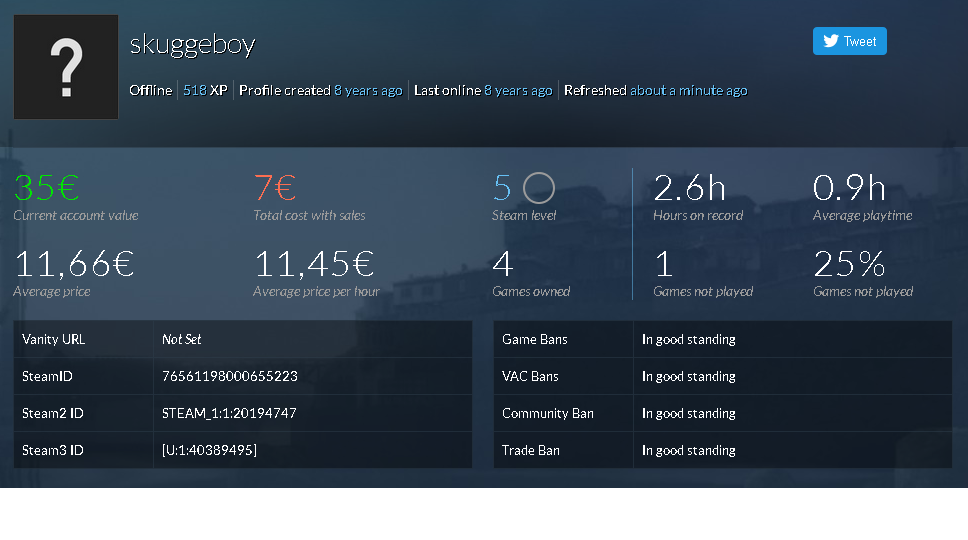Click the 35€ current account value
The width and height of the screenshot is (968, 540).
click(x=47, y=188)
